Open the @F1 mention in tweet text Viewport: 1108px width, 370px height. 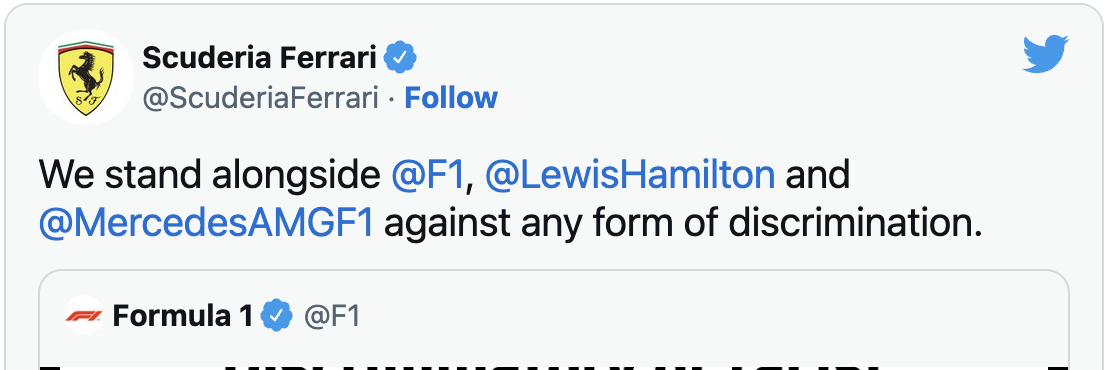[428, 175]
